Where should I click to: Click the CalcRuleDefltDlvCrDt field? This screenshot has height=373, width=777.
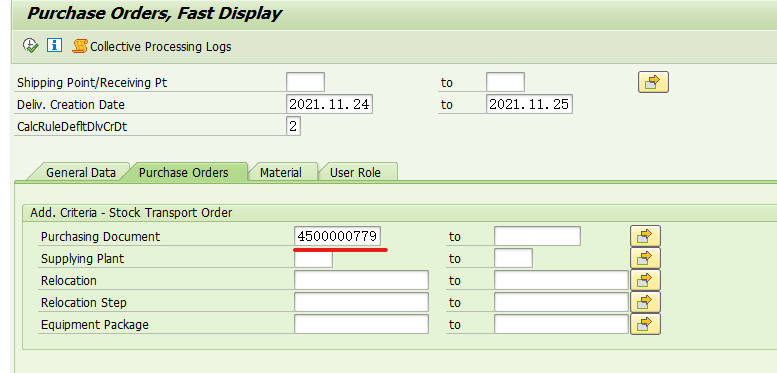(x=293, y=126)
